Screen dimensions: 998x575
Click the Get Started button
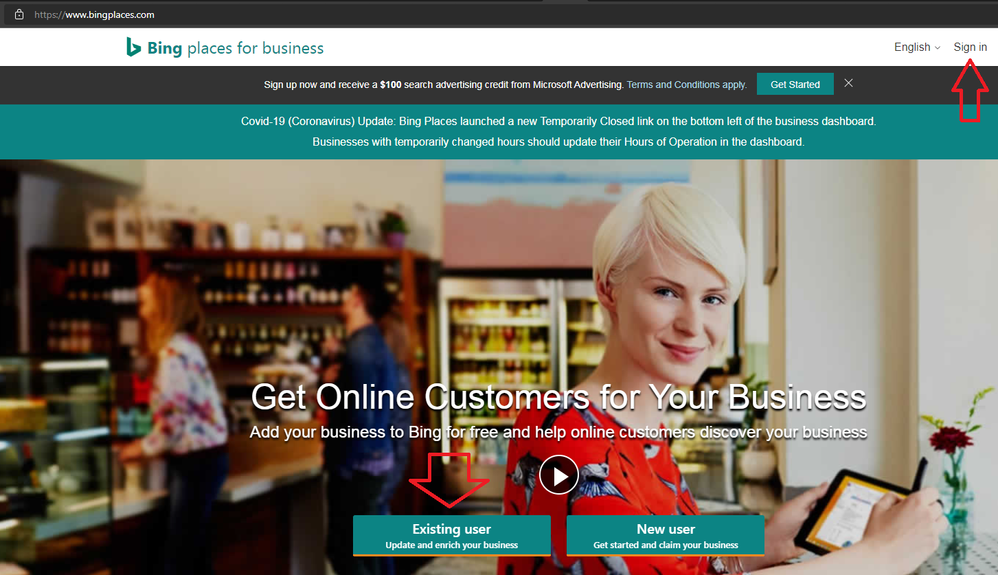tap(795, 84)
